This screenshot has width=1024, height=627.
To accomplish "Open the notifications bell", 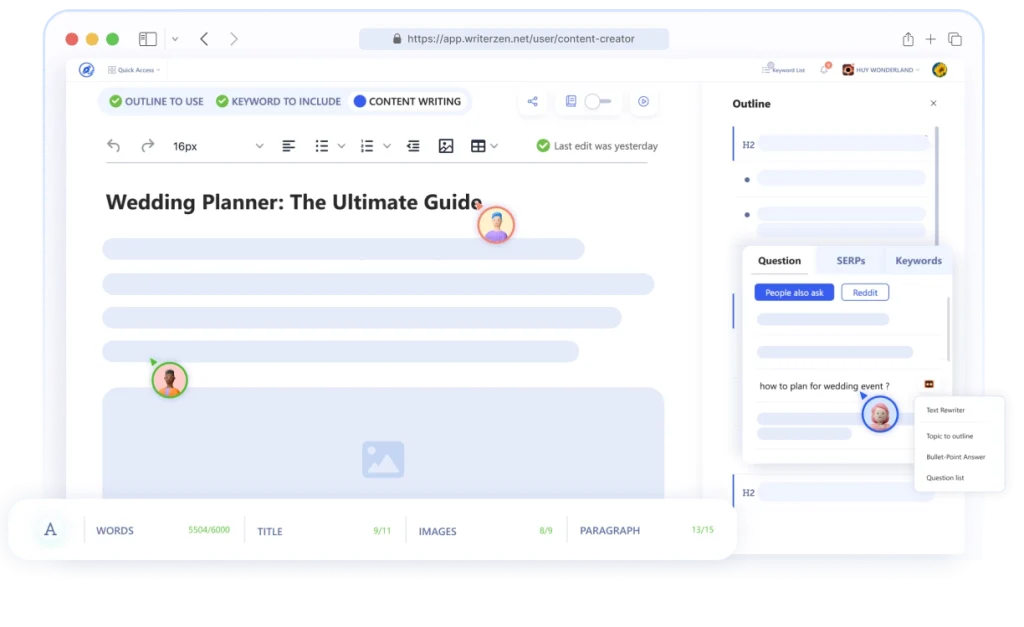I will pyautogui.click(x=825, y=69).
